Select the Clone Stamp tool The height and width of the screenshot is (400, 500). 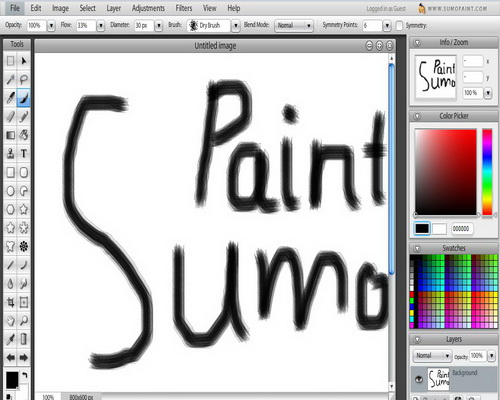pyautogui.click(x=10, y=154)
